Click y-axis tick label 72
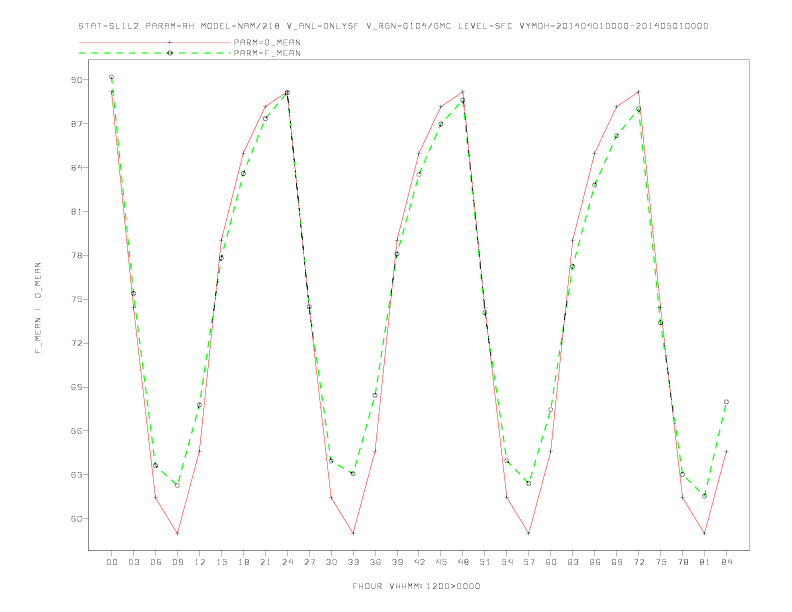 click(x=77, y=343)
